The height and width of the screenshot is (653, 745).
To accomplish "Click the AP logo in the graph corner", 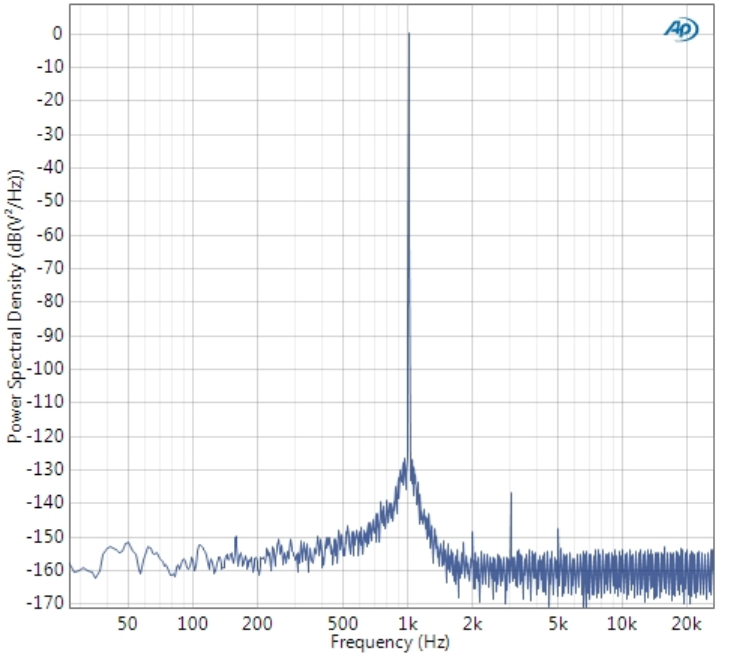I will coord(681,29).
